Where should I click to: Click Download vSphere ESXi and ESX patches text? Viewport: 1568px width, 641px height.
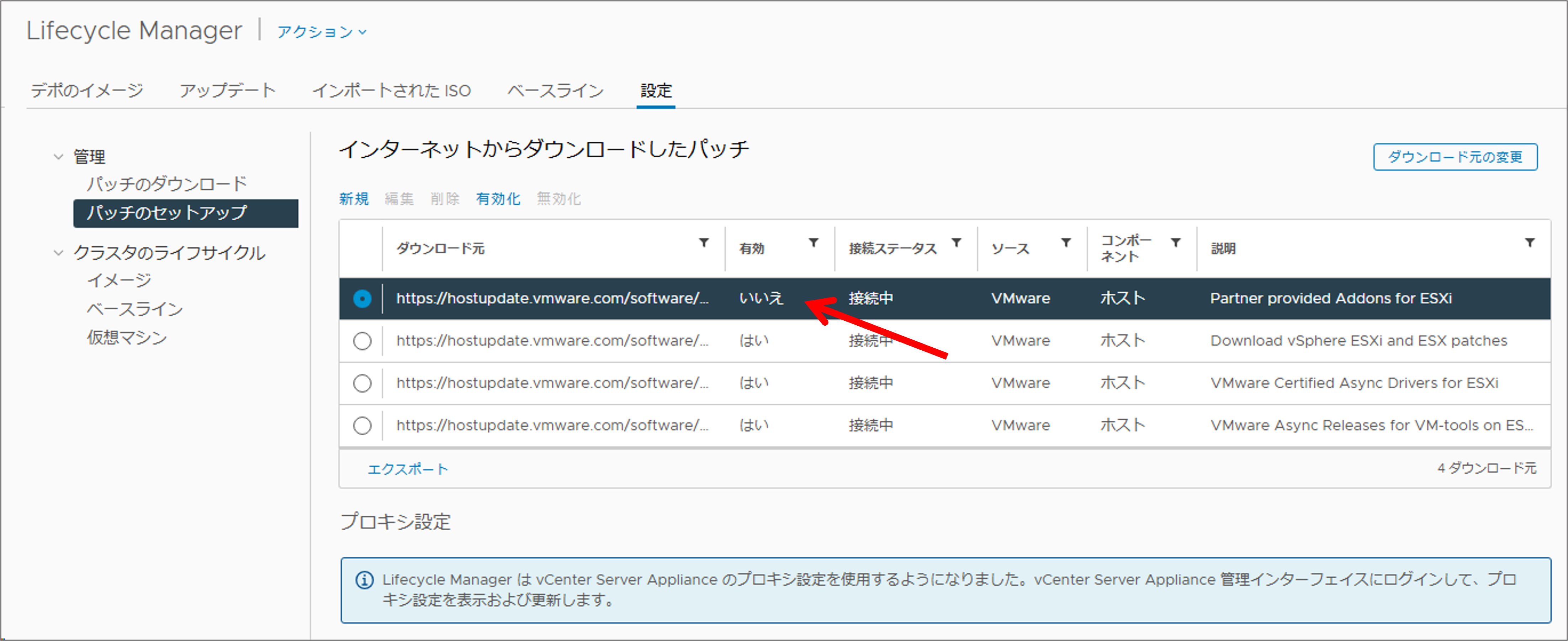point(1358,341)
